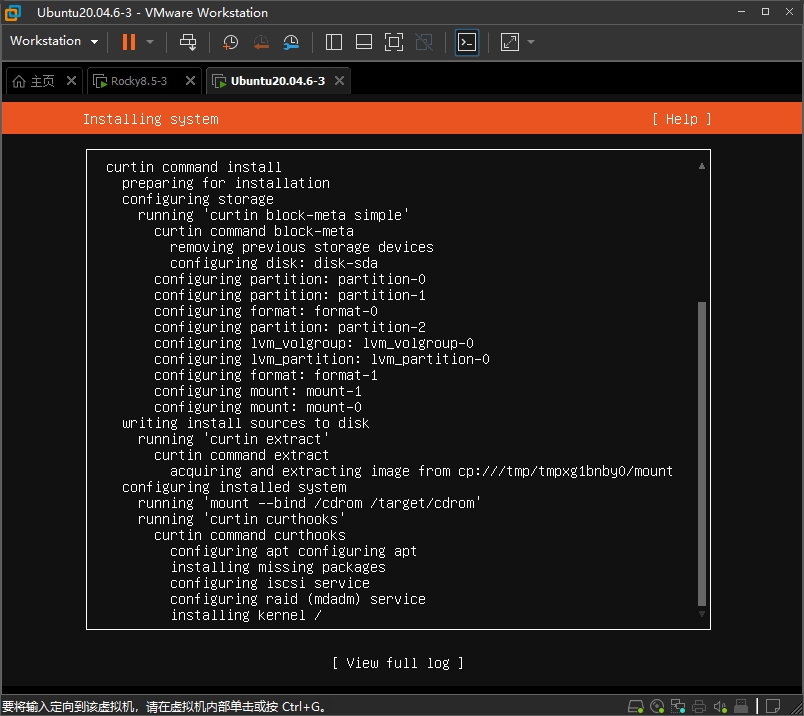
Task: Click the log scroll down arrow
Action: [x=702, y=614]
